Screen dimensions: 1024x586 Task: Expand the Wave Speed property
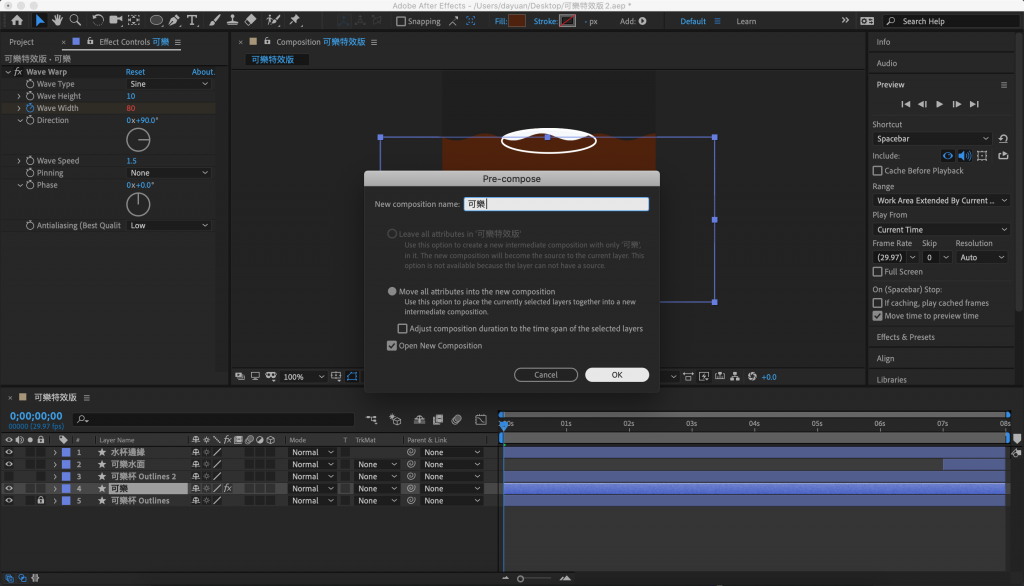pyautogui.click(x=19, y=161)
